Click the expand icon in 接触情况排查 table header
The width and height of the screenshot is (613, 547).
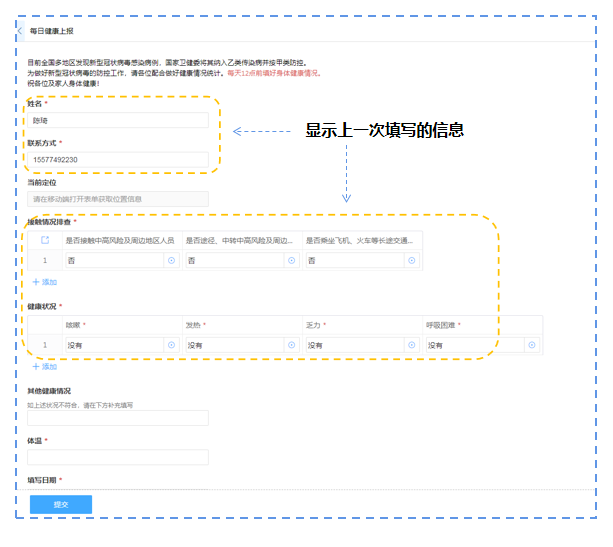coord(44,241)
